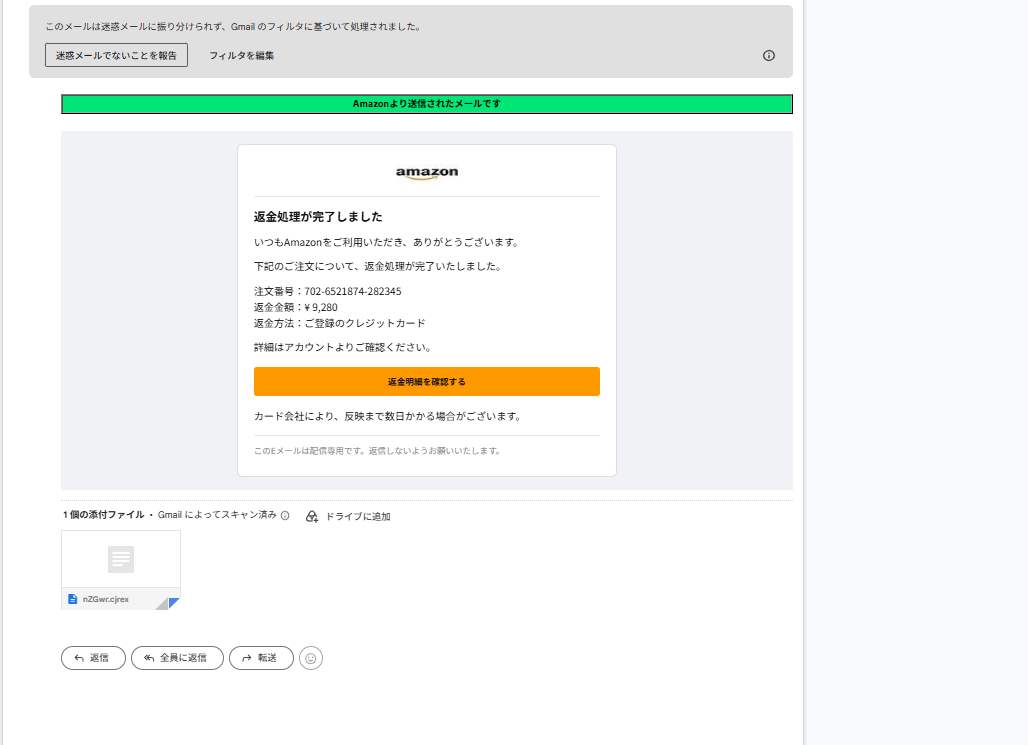Viewport: 1028px width, 745px height.
Task: Click 返金方法：ご登録のクレジットカード line
Action: 340,323
